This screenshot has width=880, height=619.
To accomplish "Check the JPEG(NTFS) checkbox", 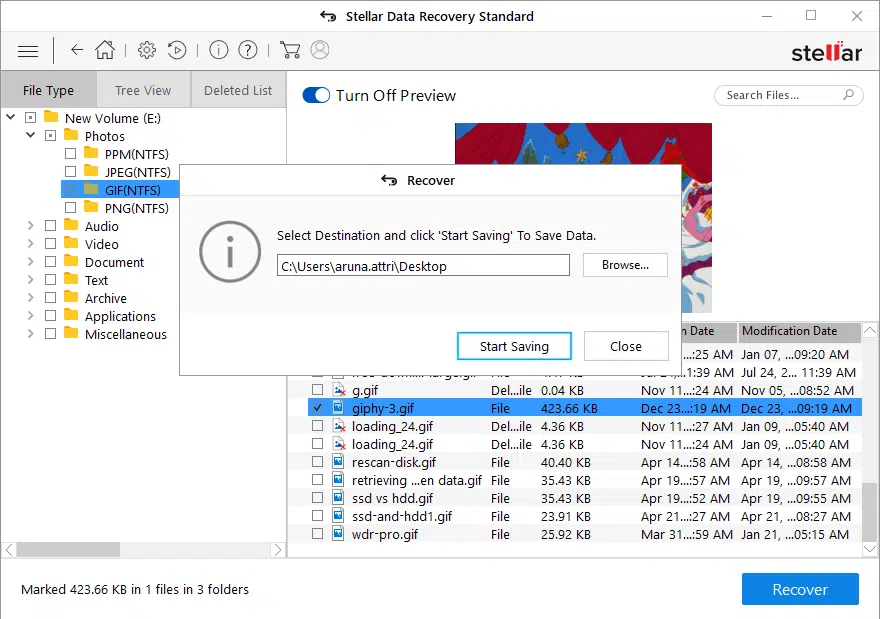I will [x=70, y=171].
